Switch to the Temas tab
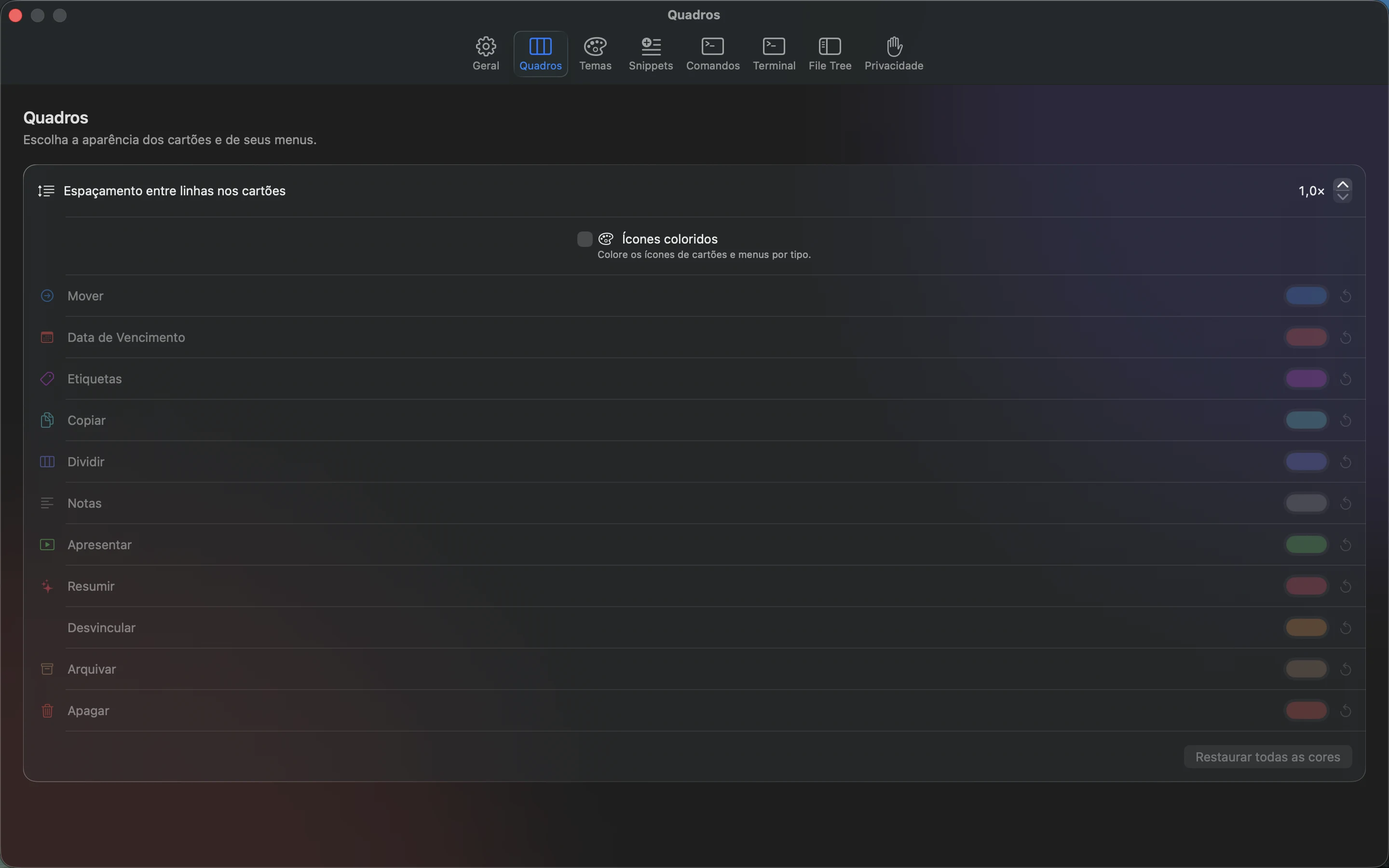The image size is (1389, 868). 595,54
